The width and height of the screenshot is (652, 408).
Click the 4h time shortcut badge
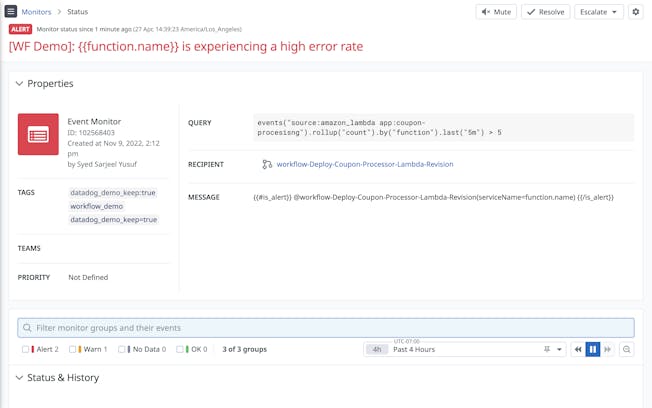point(377,349)
